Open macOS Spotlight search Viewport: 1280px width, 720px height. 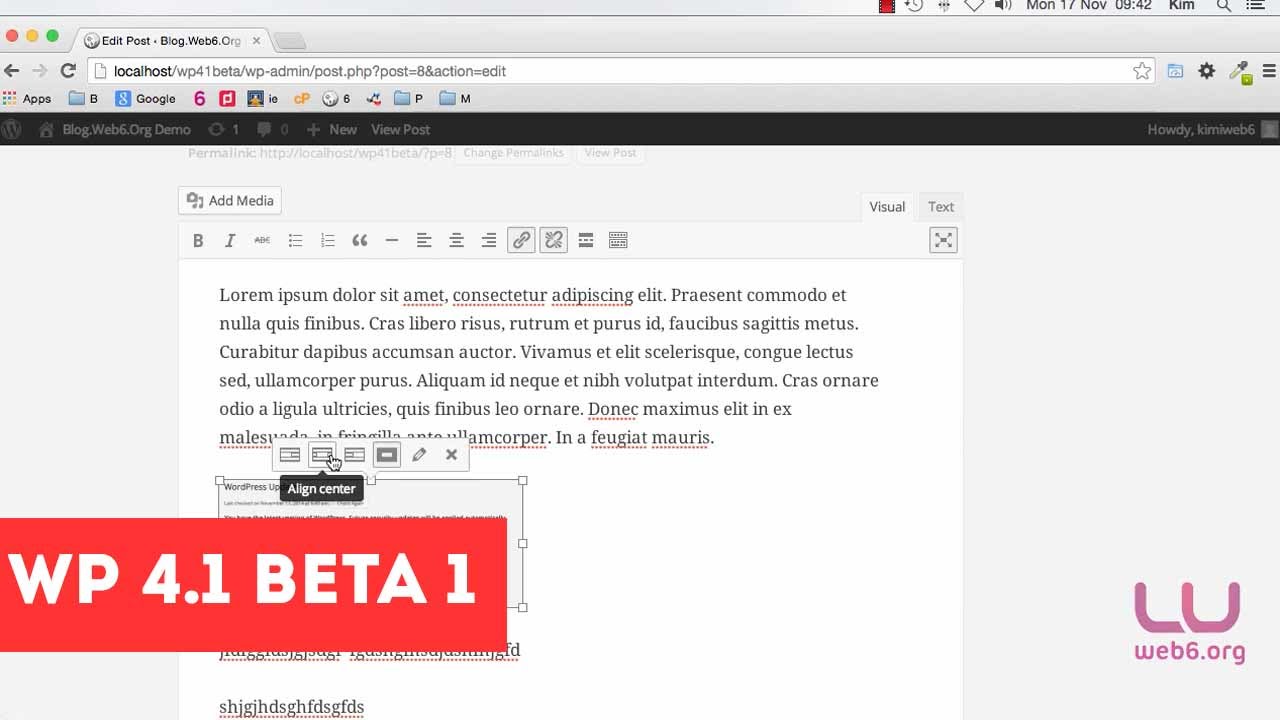(x=1224, y=6)
